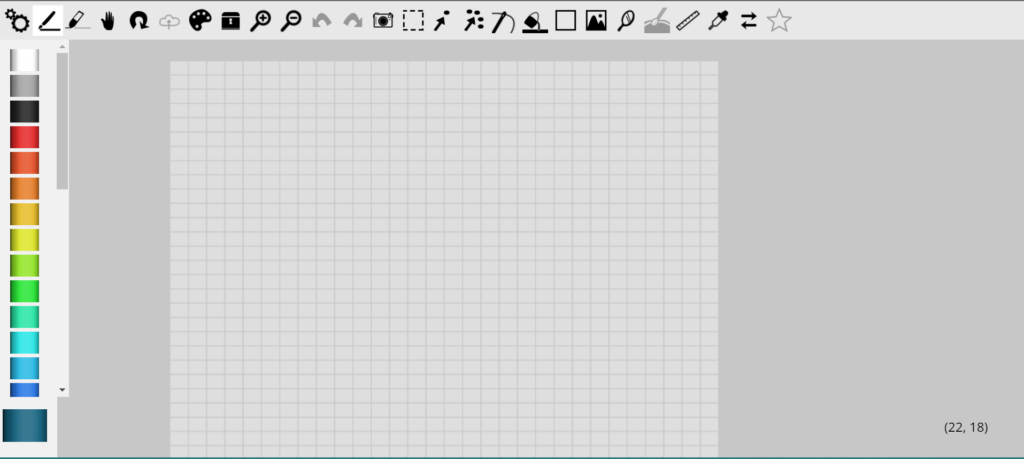The height and width of the screenshot is (459, 1024).
Task: Select the single-dot magic wand tool
Action: coord(442,21)
